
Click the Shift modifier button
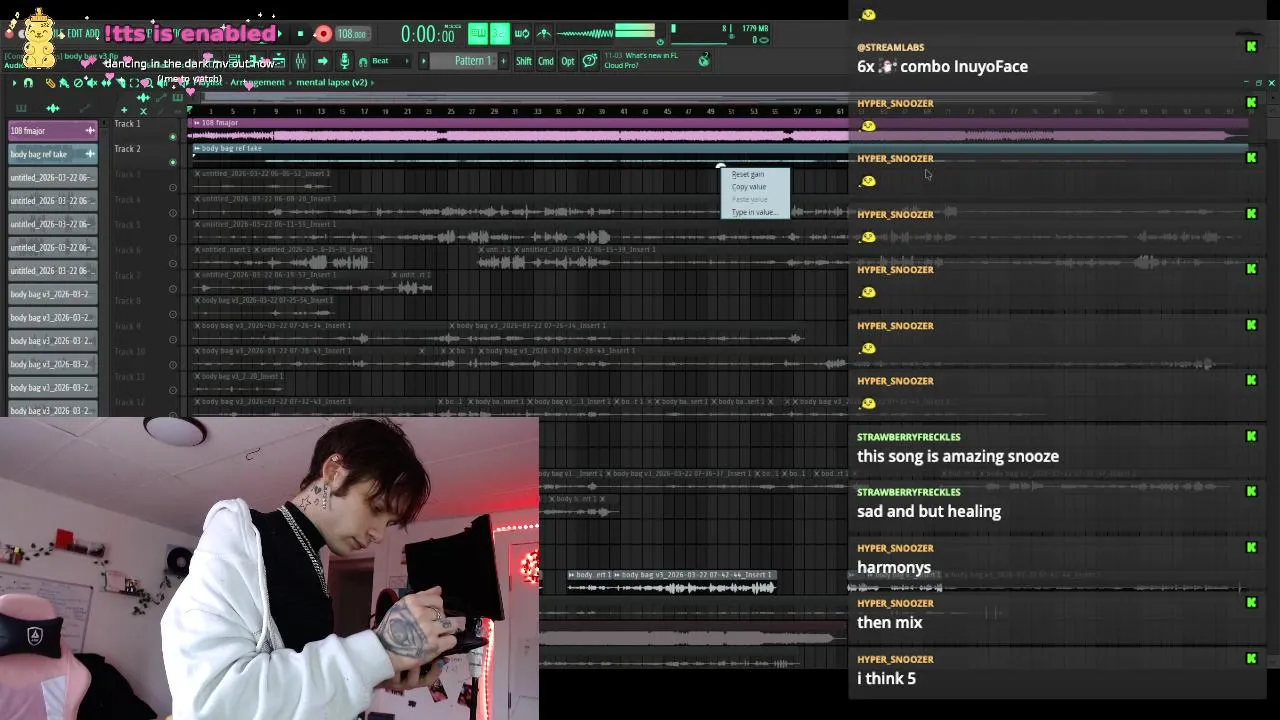coord(524,61)
